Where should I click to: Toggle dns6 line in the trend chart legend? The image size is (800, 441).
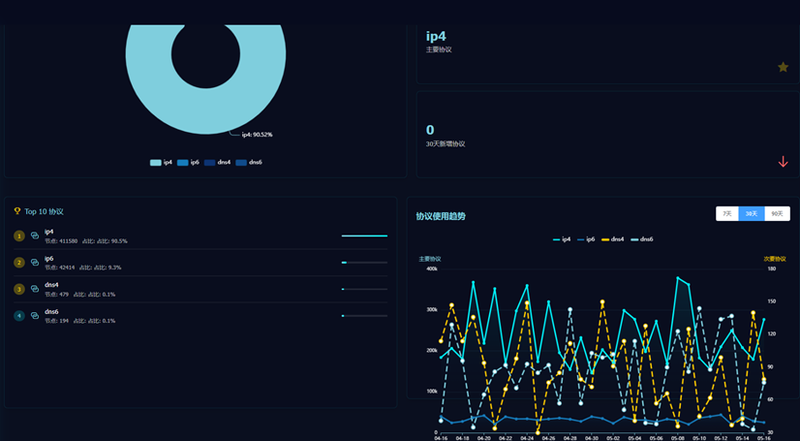coord(642,239)
